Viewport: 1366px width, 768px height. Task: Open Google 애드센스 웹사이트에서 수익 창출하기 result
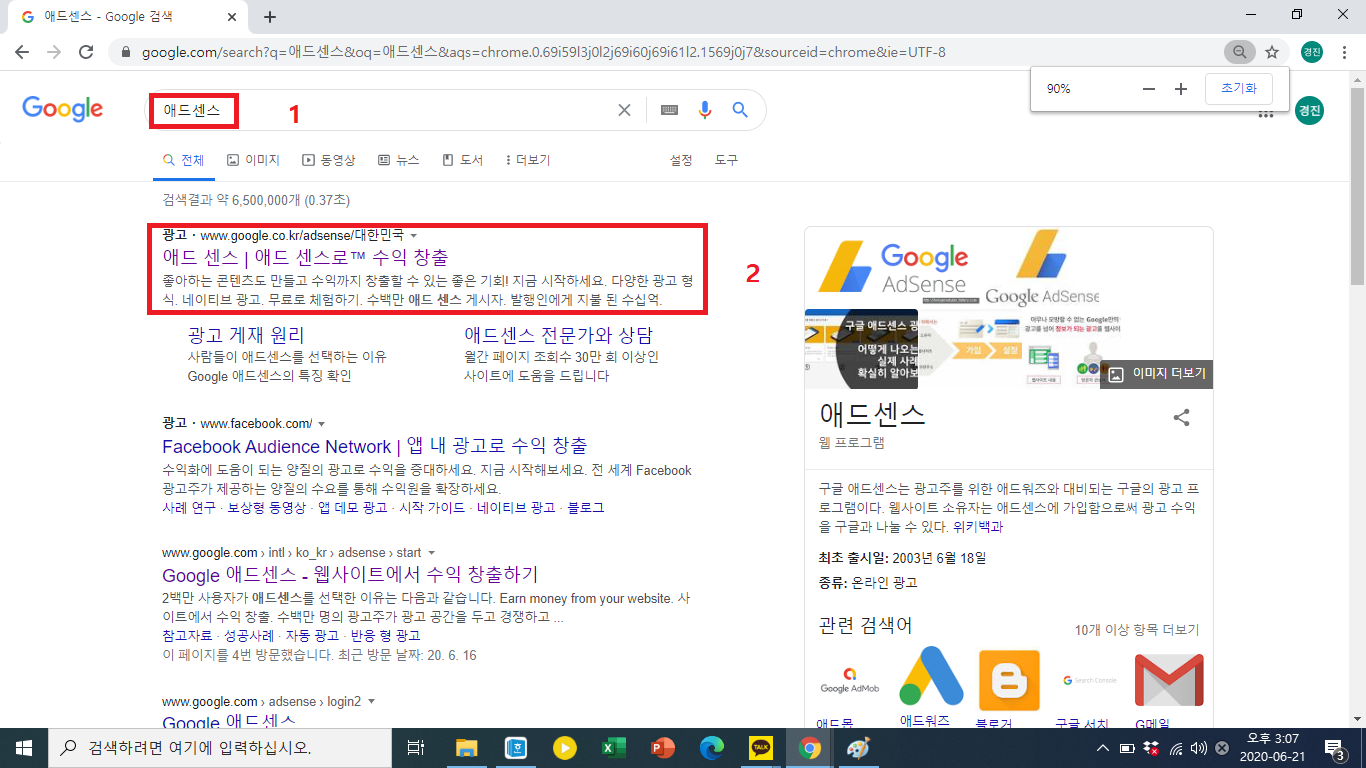coord(350,575)
